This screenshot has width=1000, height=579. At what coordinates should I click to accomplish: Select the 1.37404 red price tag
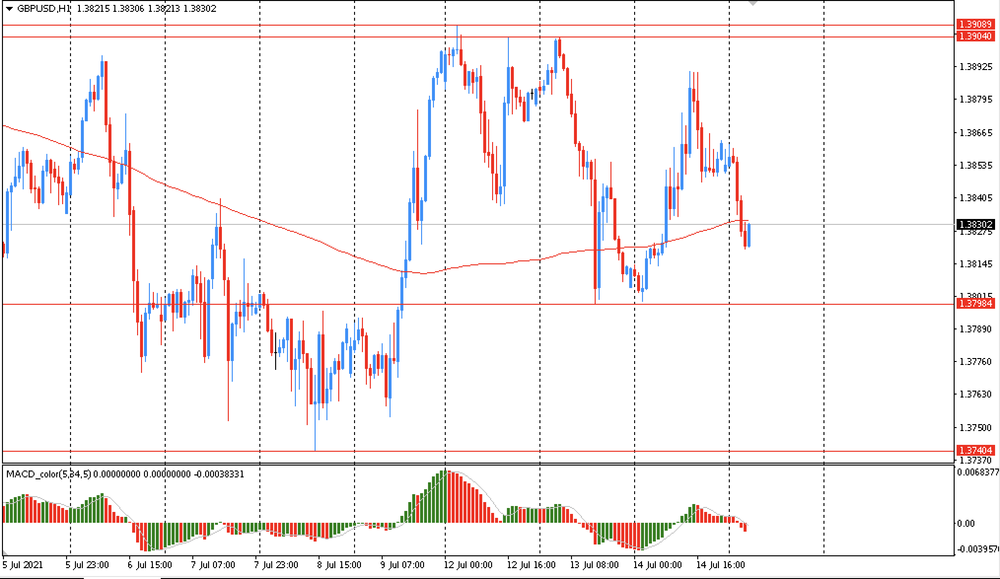[x=976, y=450]
